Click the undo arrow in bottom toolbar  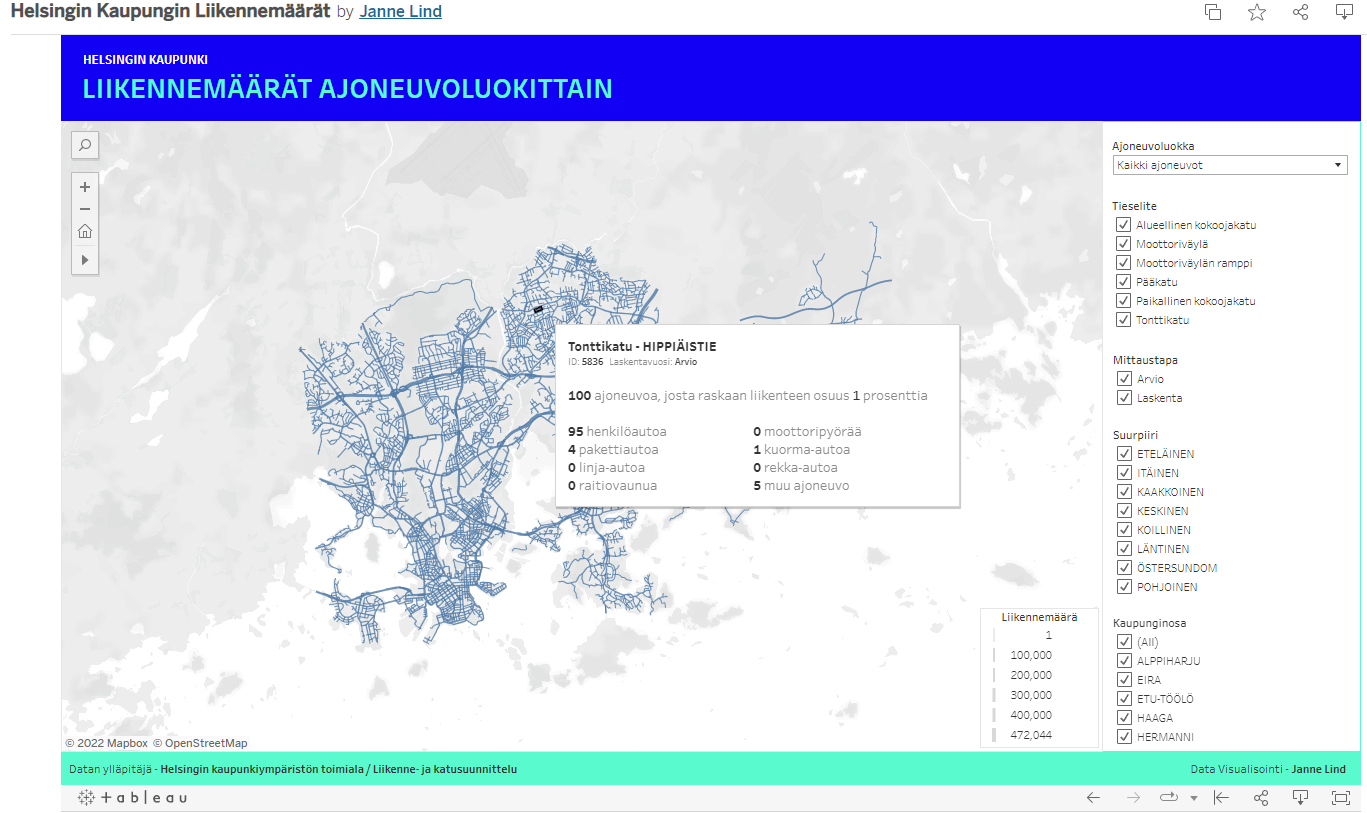(1093, 797)
